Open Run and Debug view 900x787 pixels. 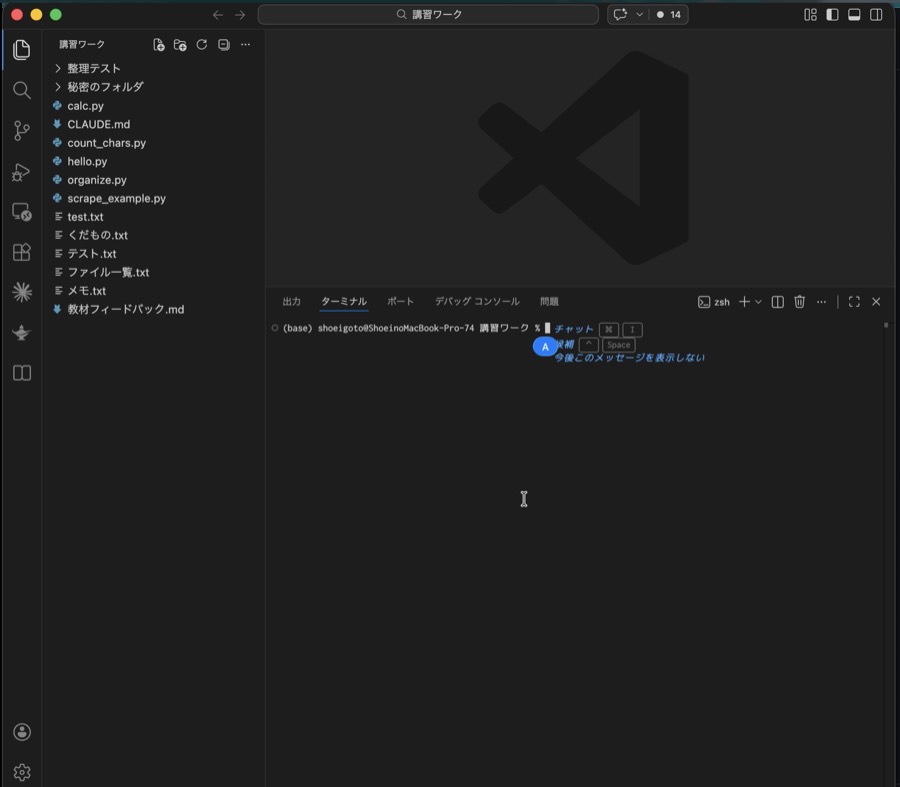click(x=21, y=172)
